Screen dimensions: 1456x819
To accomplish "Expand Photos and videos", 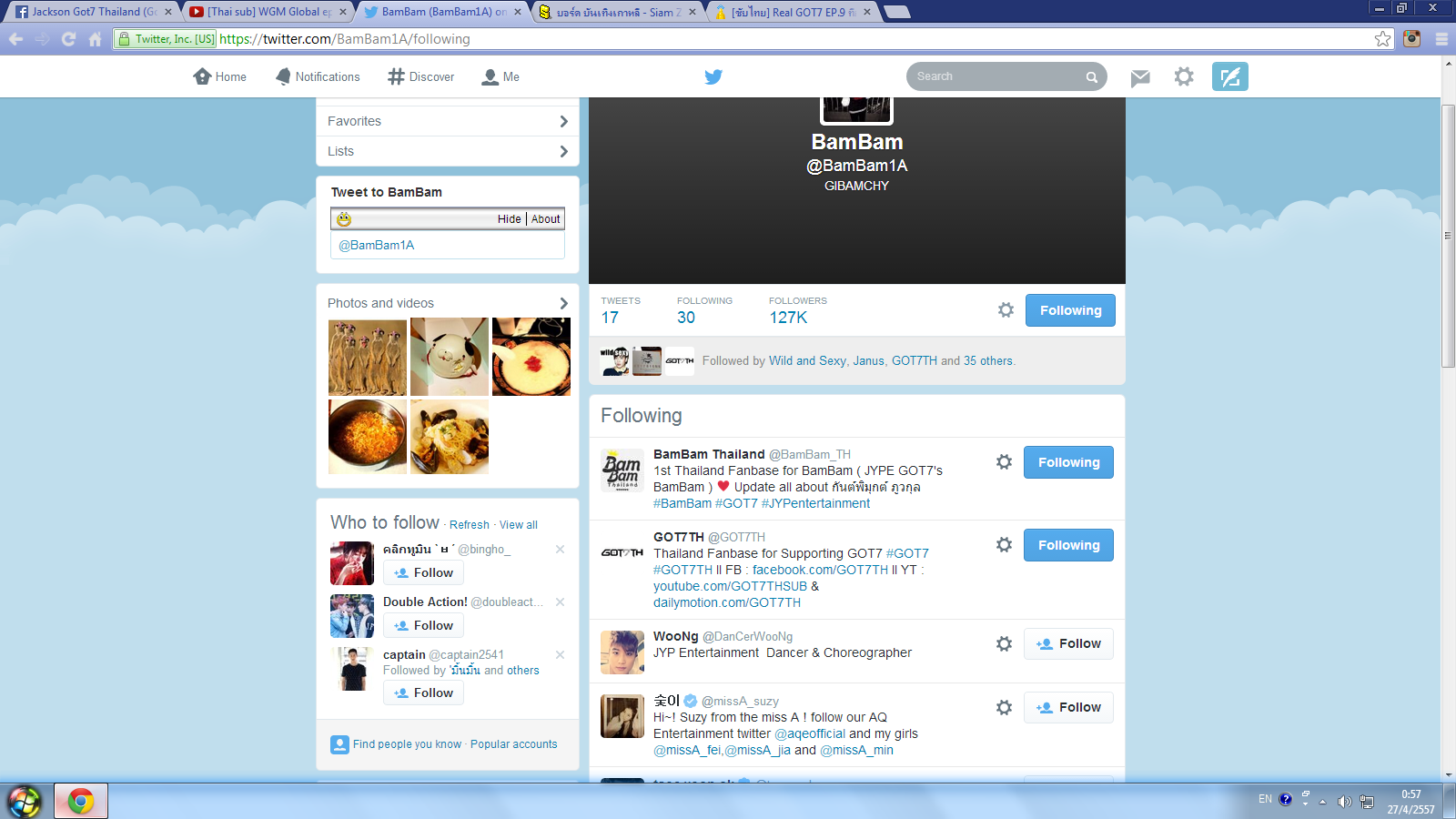I will [448, 303].
